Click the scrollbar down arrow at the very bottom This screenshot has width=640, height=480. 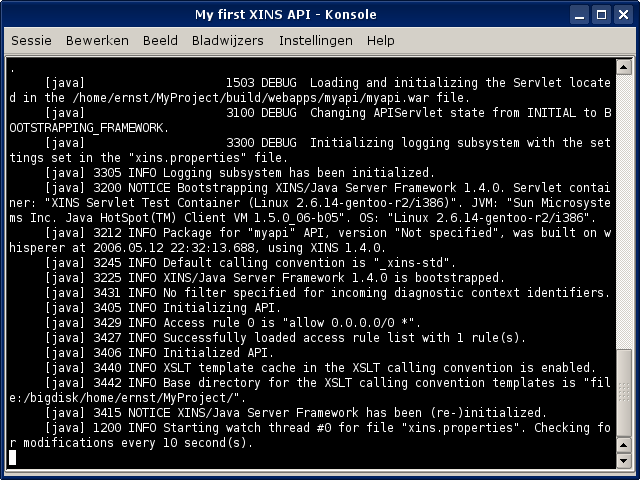624,461
